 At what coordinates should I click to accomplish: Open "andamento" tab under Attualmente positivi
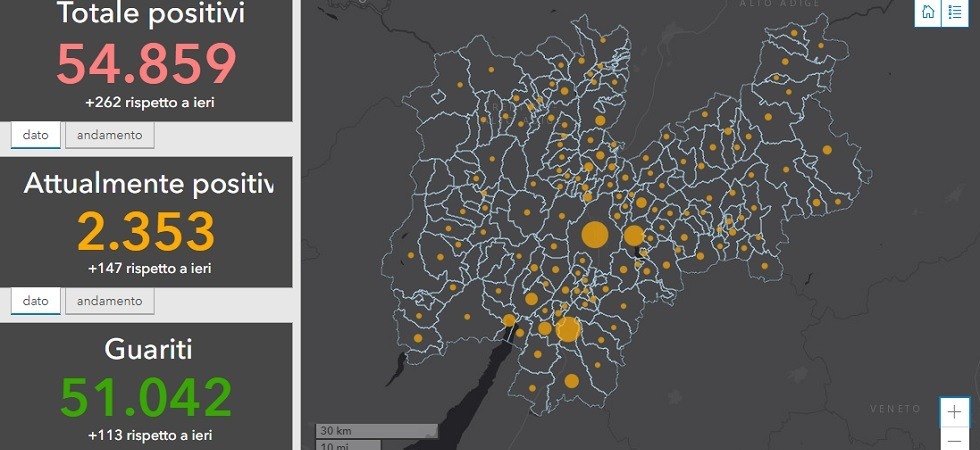(110, 300)
